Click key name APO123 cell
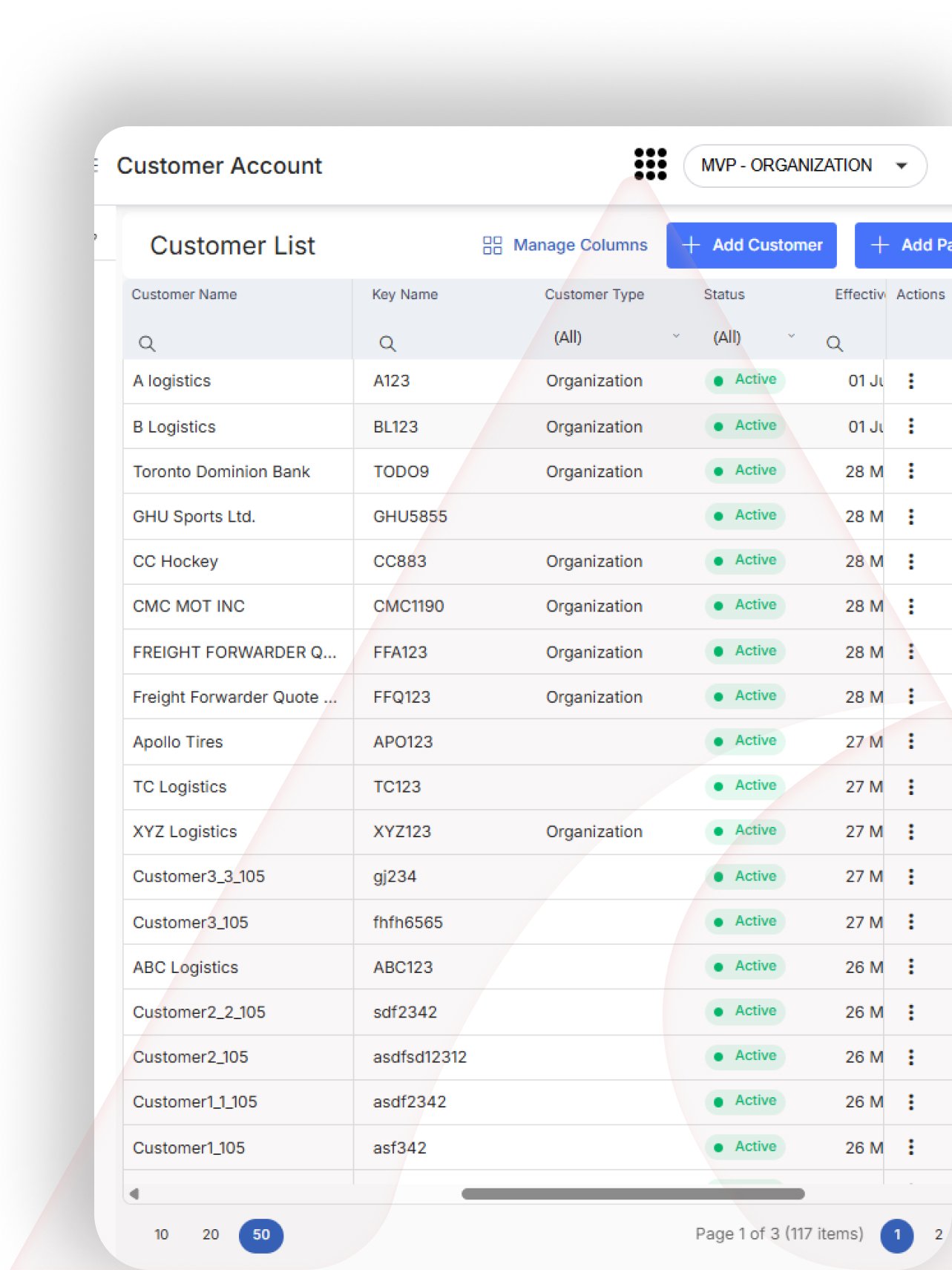This screenshot has height=1270, width=952. point(403,742)
